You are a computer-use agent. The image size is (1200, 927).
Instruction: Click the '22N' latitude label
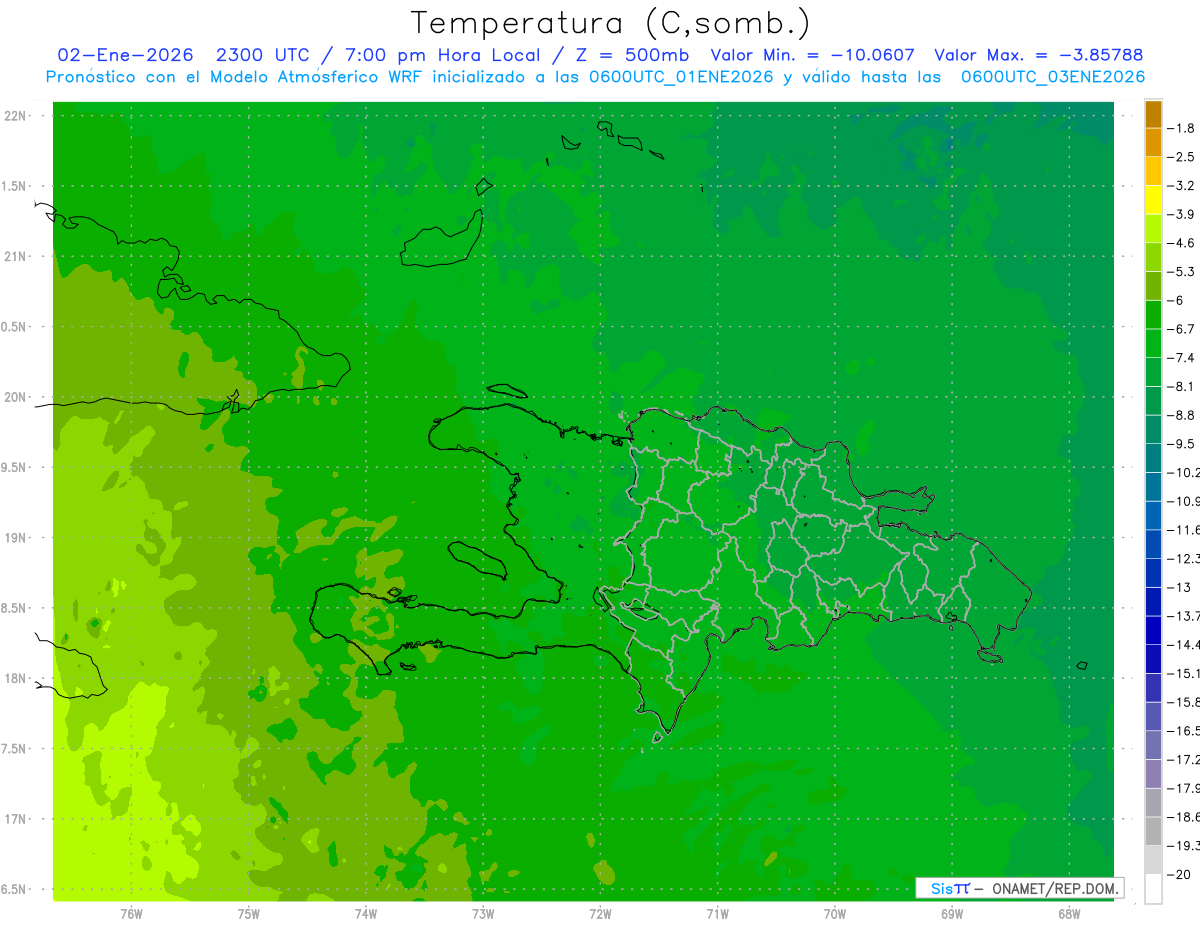coord(15,116)
